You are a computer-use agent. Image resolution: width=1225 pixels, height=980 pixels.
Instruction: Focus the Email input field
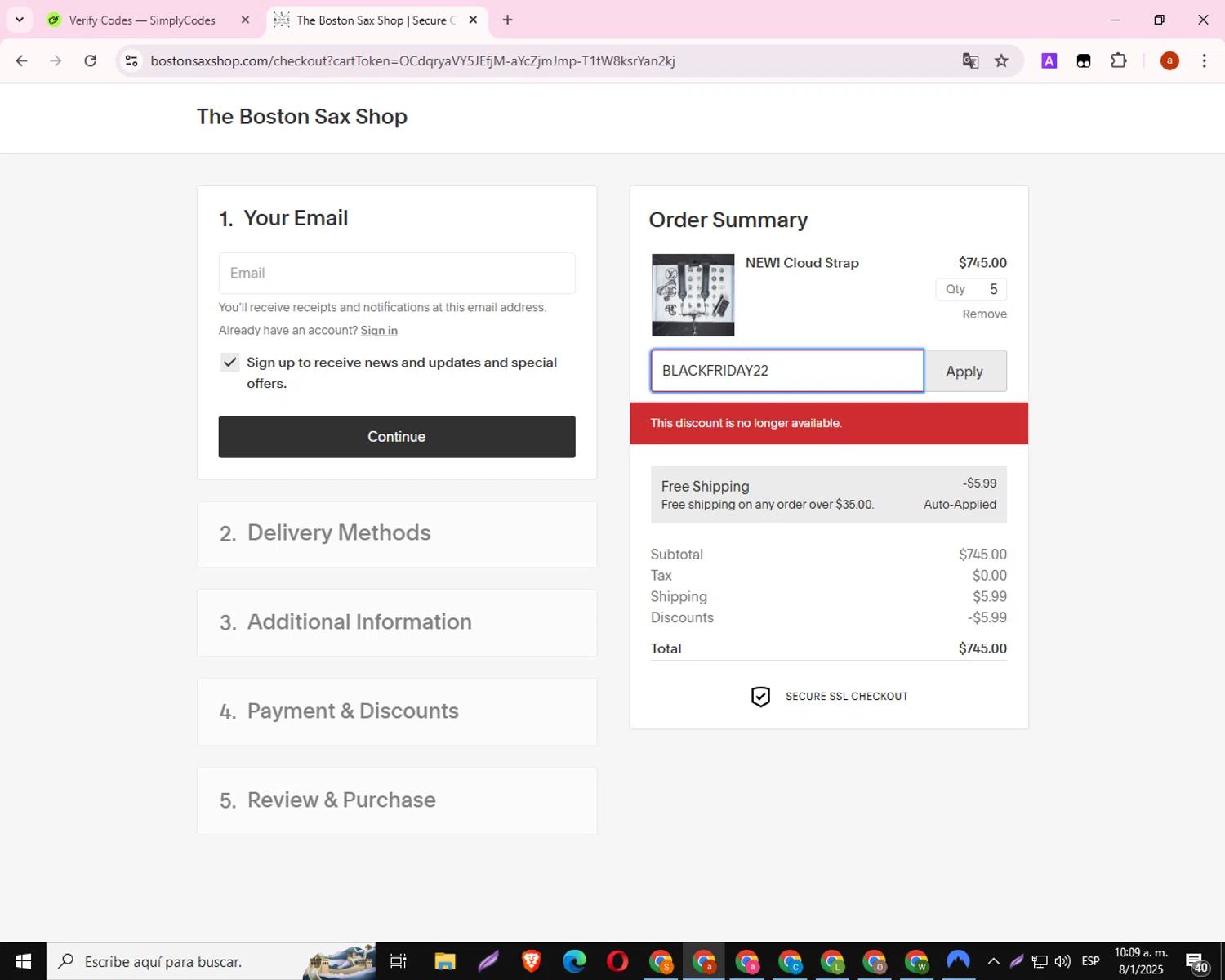coord(397,273)
